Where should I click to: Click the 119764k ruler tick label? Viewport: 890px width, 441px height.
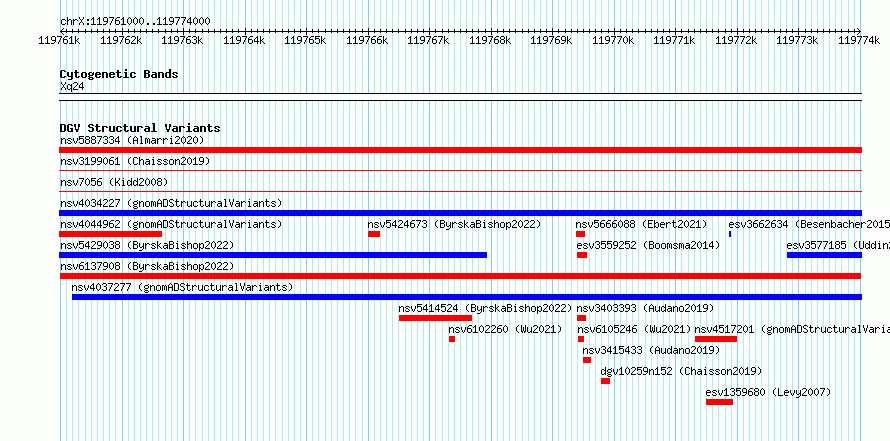(x=244, y=41)
